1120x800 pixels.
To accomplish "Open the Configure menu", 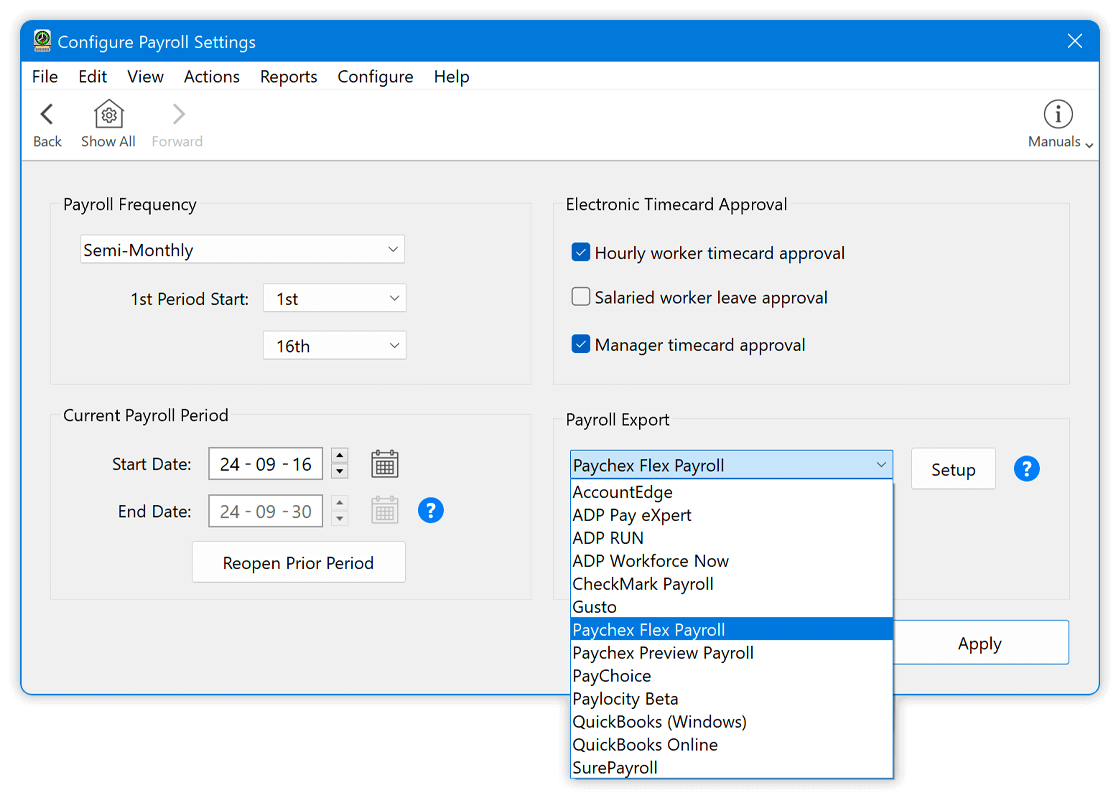I will (x=375, y=76).
